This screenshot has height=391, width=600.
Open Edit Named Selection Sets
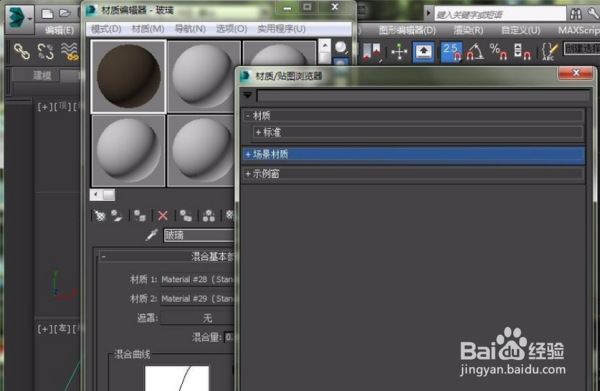tap(549, 52)
